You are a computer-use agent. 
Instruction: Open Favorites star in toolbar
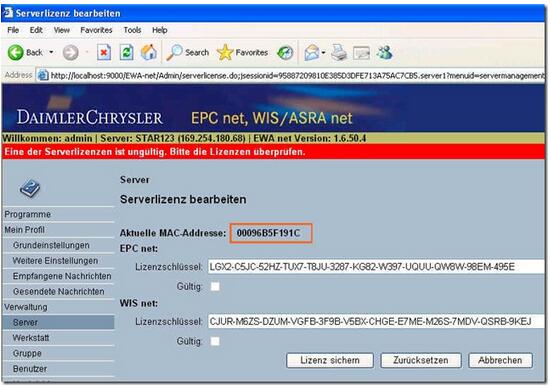[242, 53]
